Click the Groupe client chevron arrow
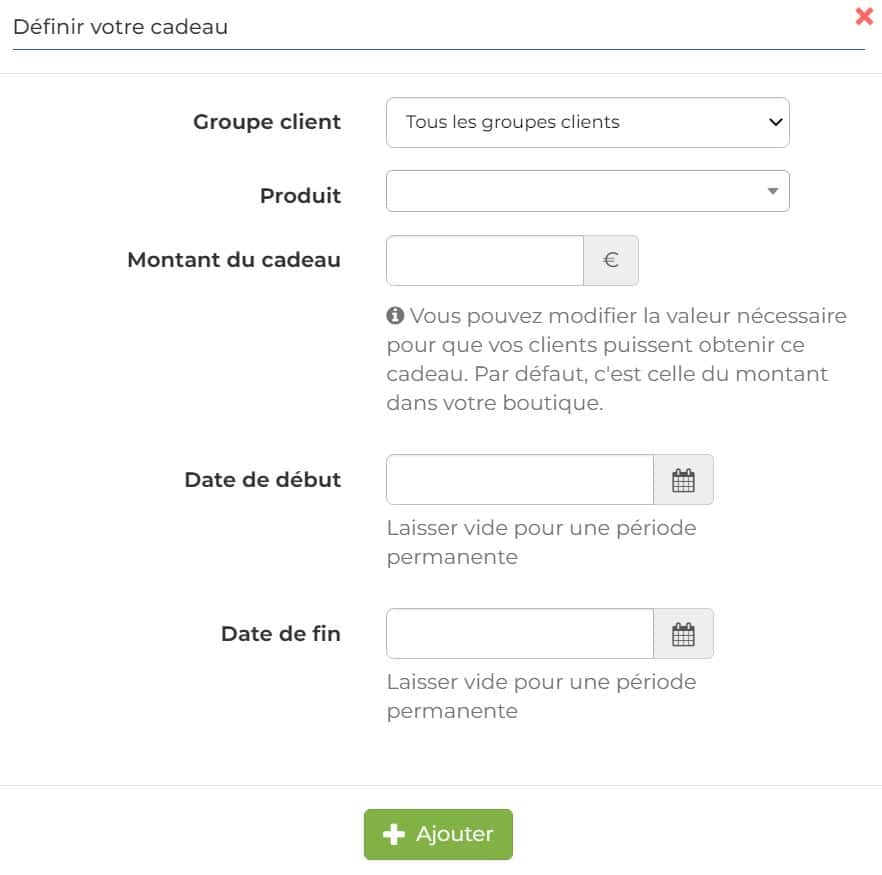The image size is (882, 875). tap(776, 122)
